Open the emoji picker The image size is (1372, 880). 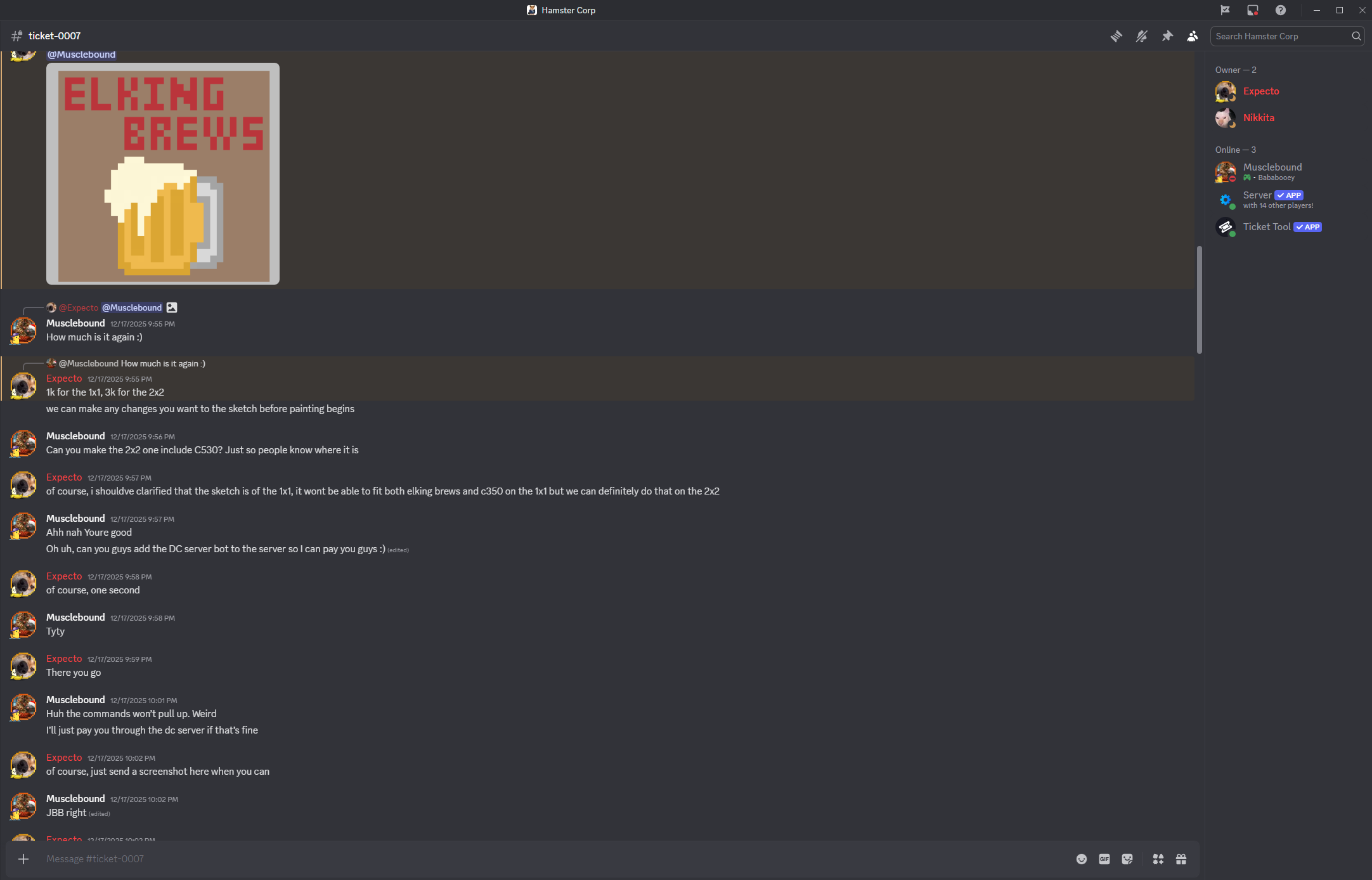(1082, 859)
